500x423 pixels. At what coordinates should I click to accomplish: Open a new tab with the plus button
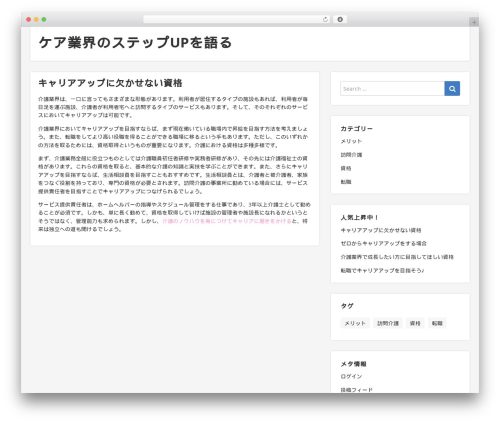pos(474,22)
